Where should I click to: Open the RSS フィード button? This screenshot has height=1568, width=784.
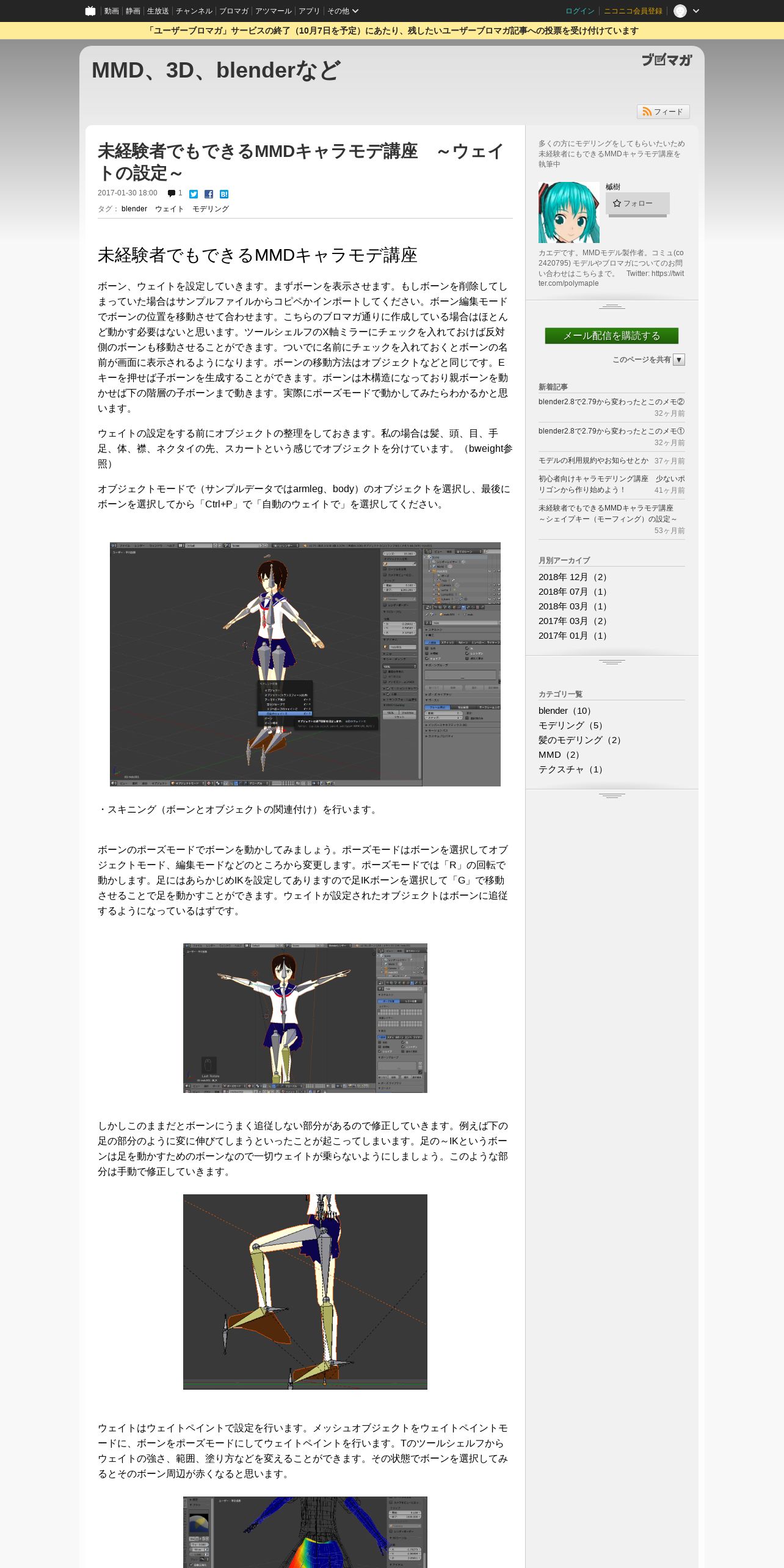pyautogui.click(x=663, y=112)
